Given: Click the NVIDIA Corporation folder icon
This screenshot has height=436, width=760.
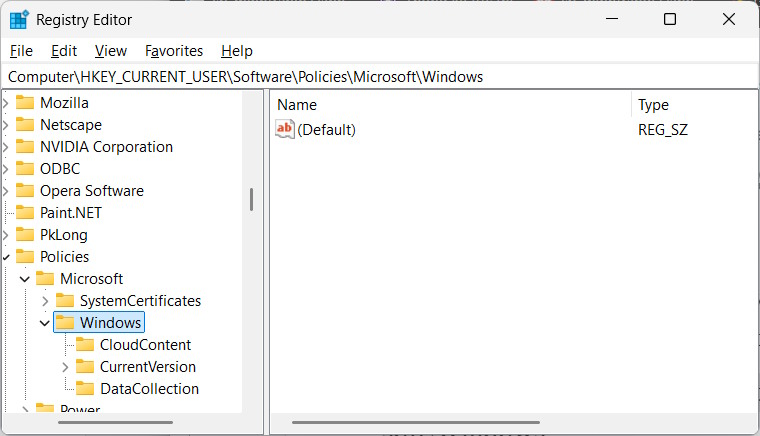Looking at the screenshot, I should coord(25,147).
